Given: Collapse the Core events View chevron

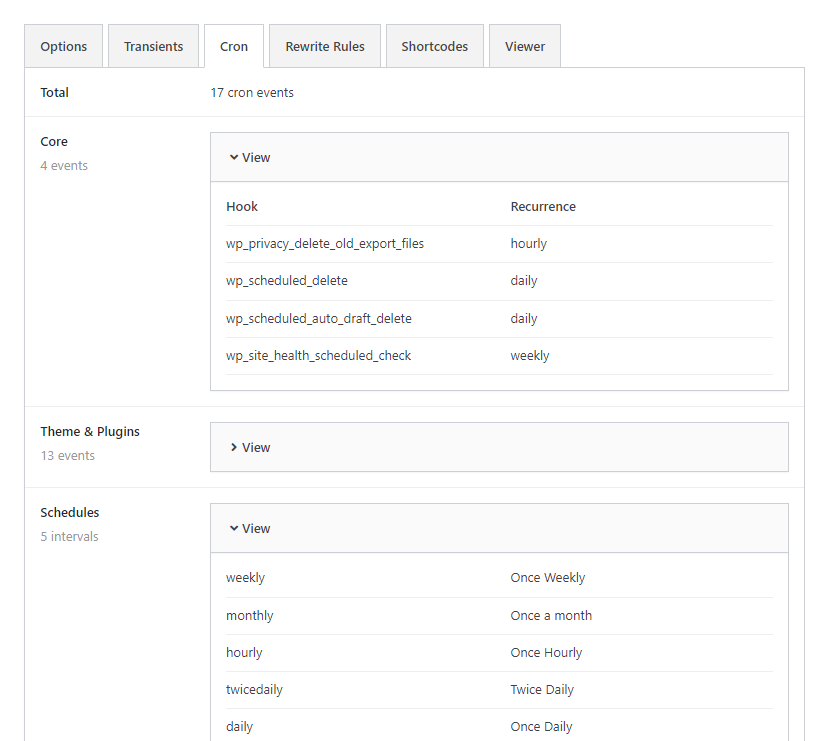Looking at the screenshot, I should click(x=233, y=157).
